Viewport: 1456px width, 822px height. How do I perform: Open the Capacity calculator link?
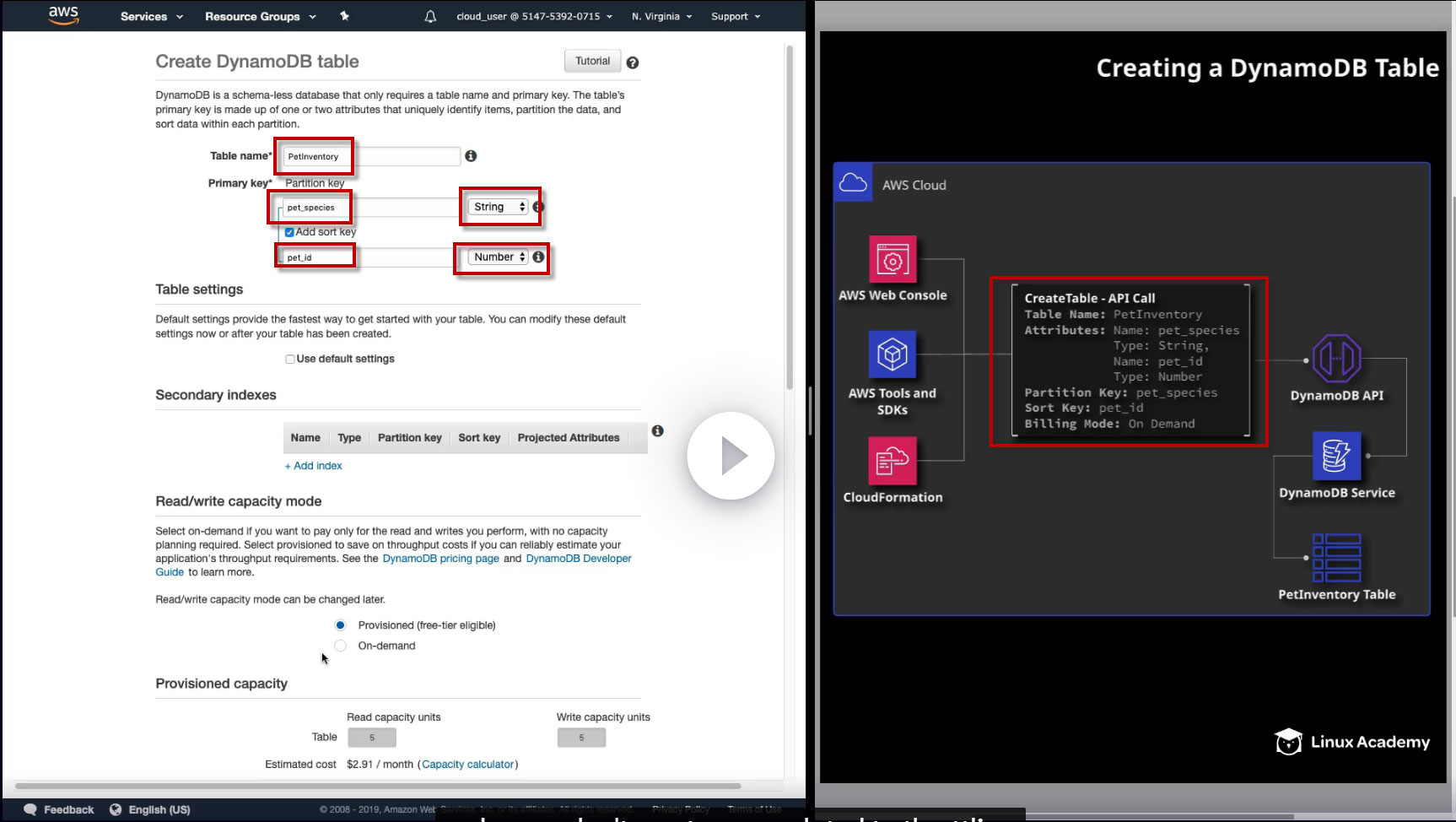468,765
